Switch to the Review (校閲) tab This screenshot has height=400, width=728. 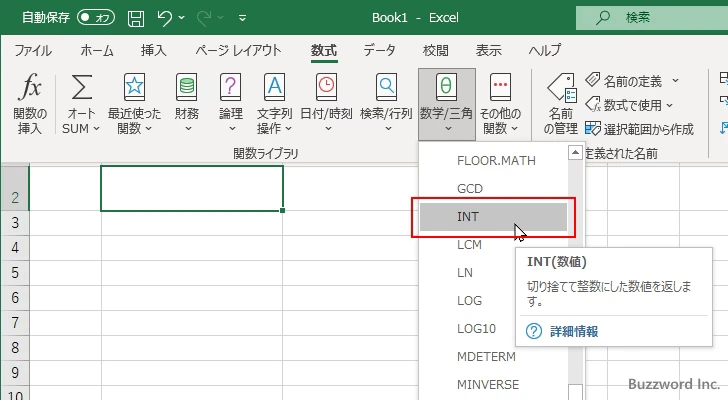[x=436, y=50]
